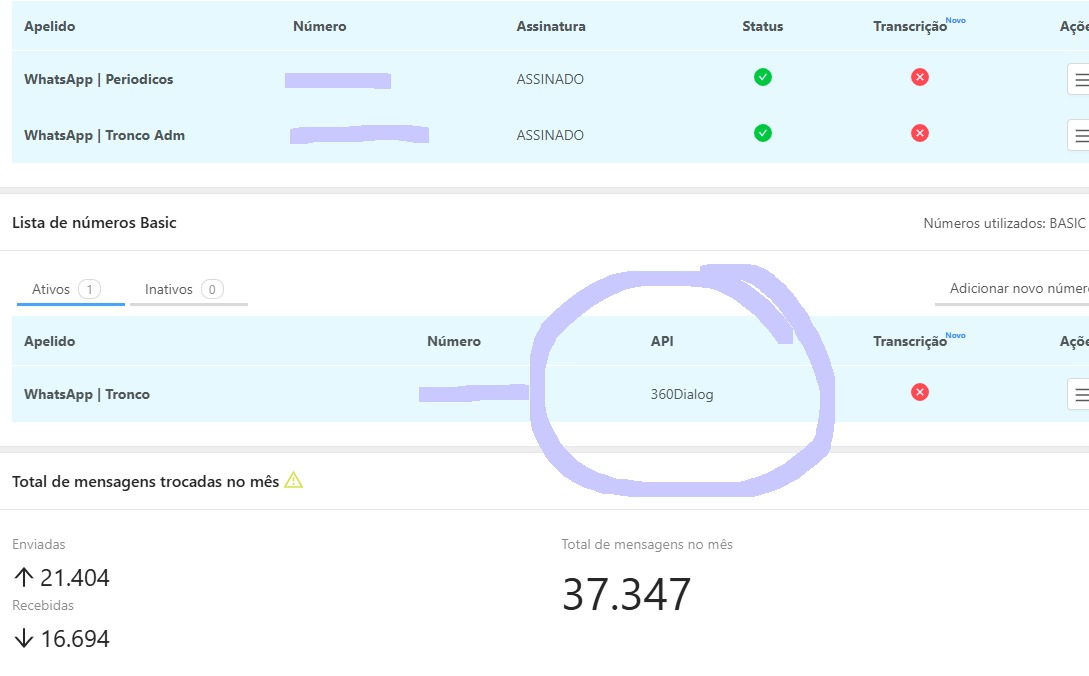The width and height of the screenshot is (1089, 676).
Task: Open the actions menu for WhatsApp | Tronco Adm
Action: tap(1079, 134)
